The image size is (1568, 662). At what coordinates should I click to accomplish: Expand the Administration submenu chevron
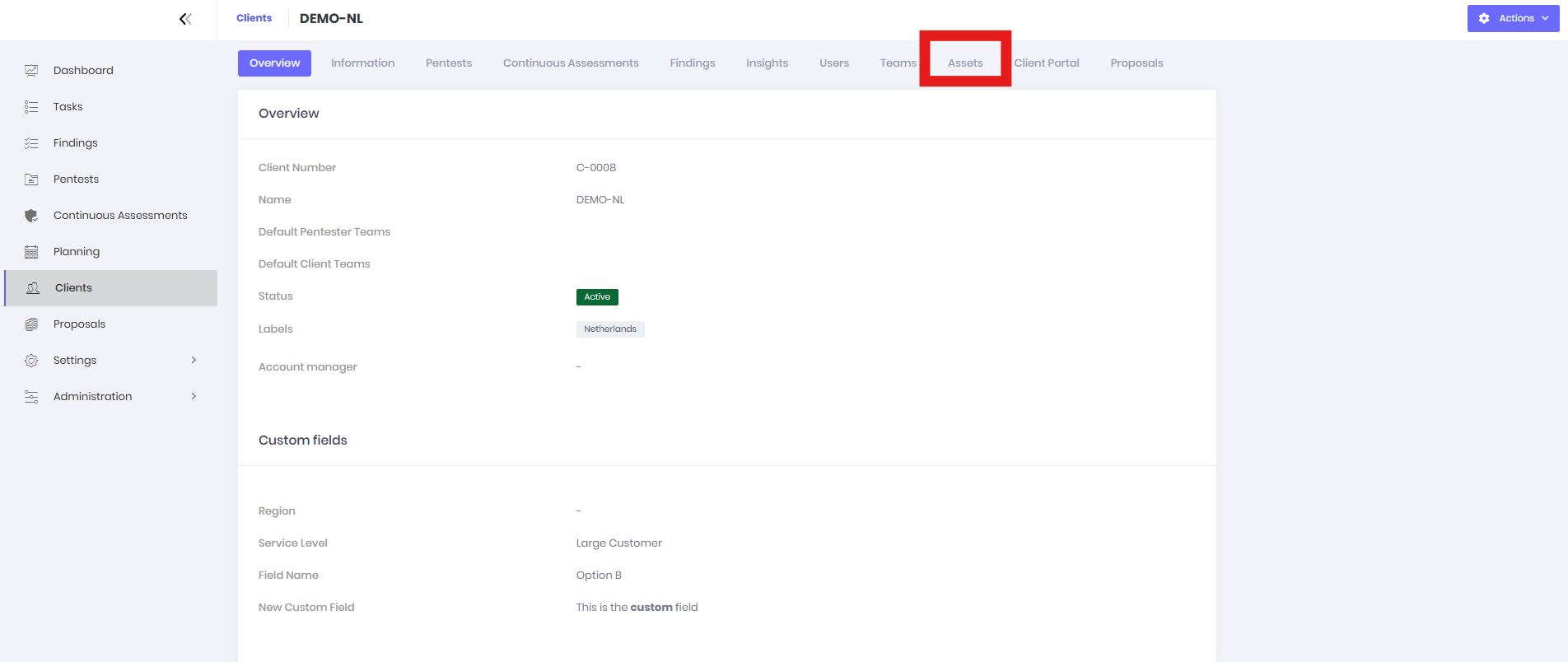point(194,396)
